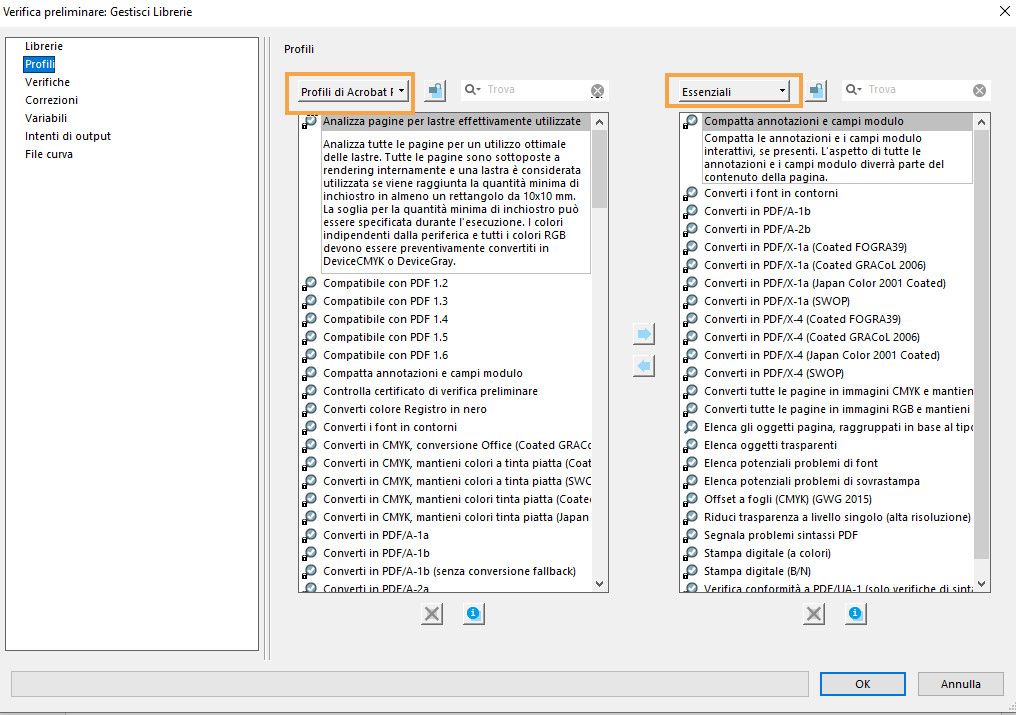The height and width of the screenshot is (715, 1016).
Task: Close the Gestisci Librerie dialog window
Action: pos(1004,11)
